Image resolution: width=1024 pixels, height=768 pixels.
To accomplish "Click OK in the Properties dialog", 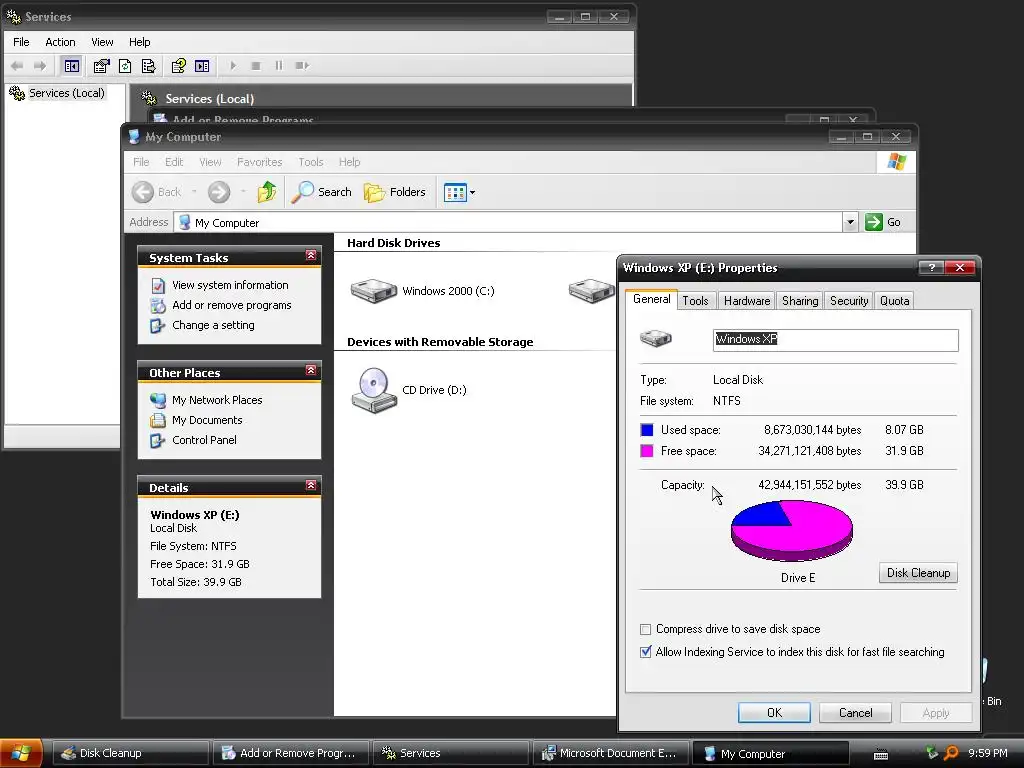I will (774, 712).
